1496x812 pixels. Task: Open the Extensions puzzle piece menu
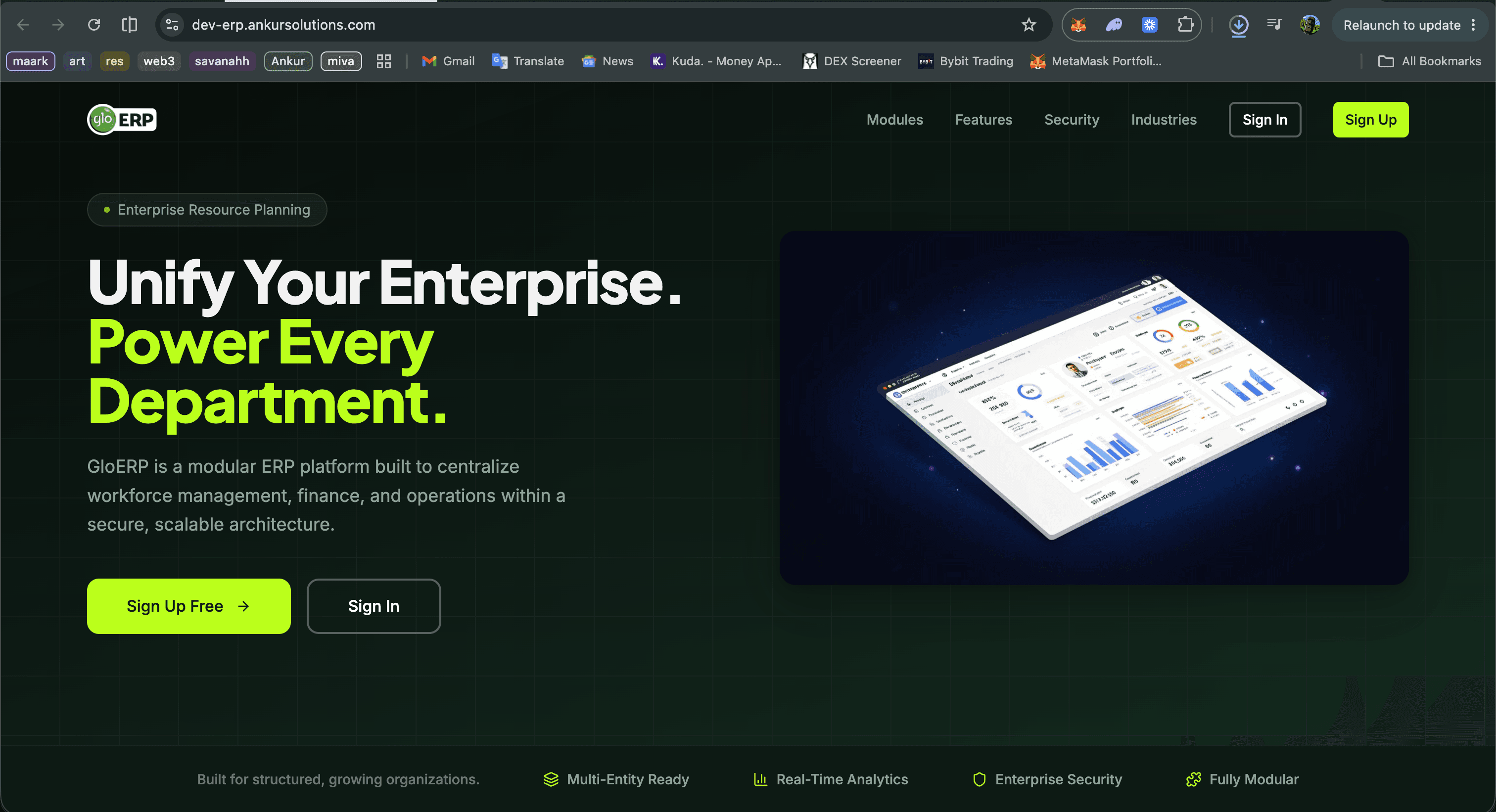point(1185,25)
